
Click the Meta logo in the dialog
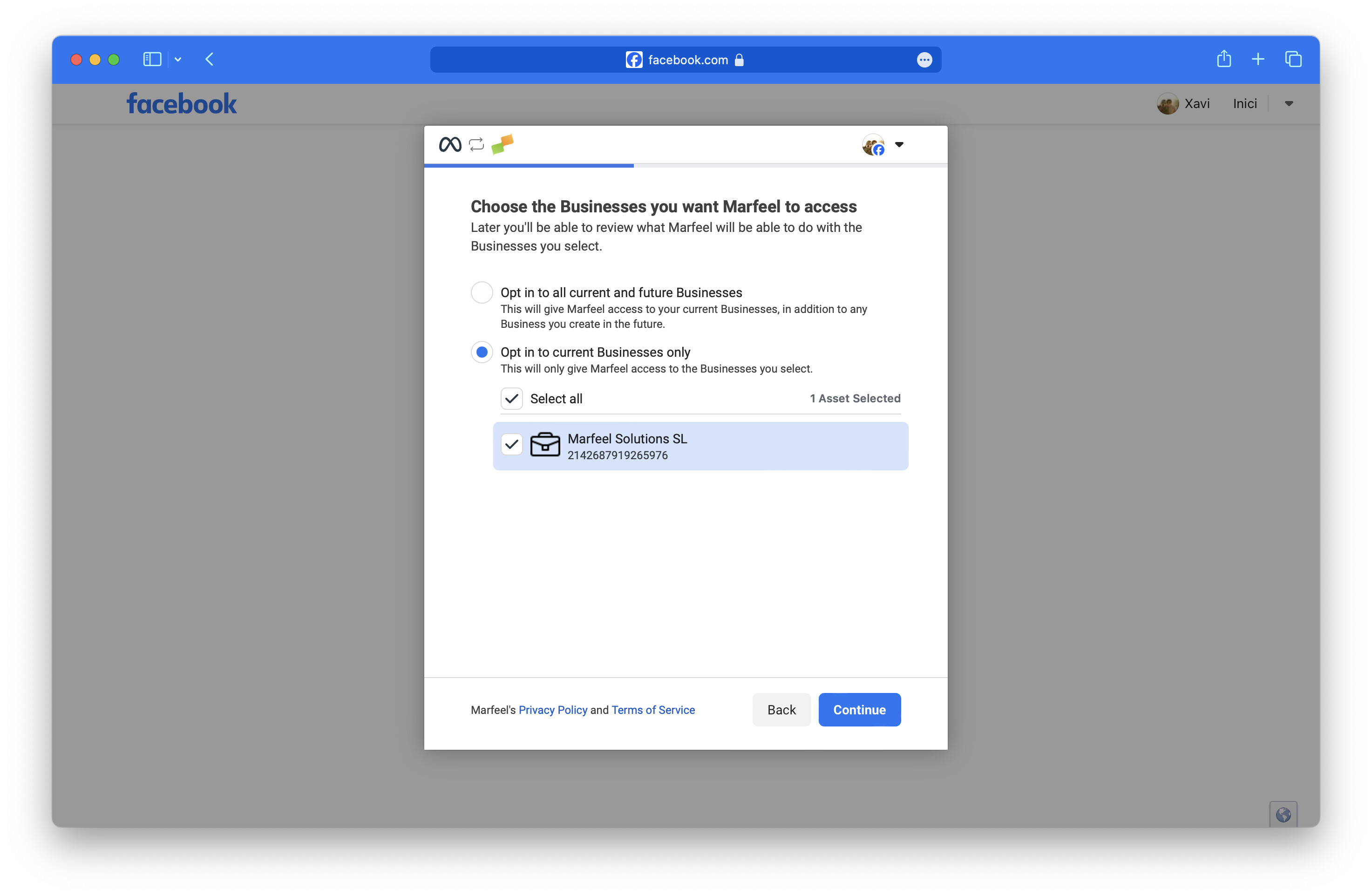(451, 144)
